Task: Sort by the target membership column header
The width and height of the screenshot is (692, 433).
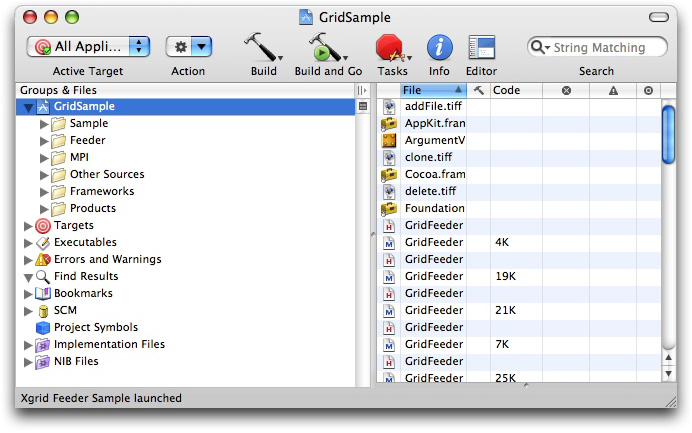Action: [x=648, y=90]
